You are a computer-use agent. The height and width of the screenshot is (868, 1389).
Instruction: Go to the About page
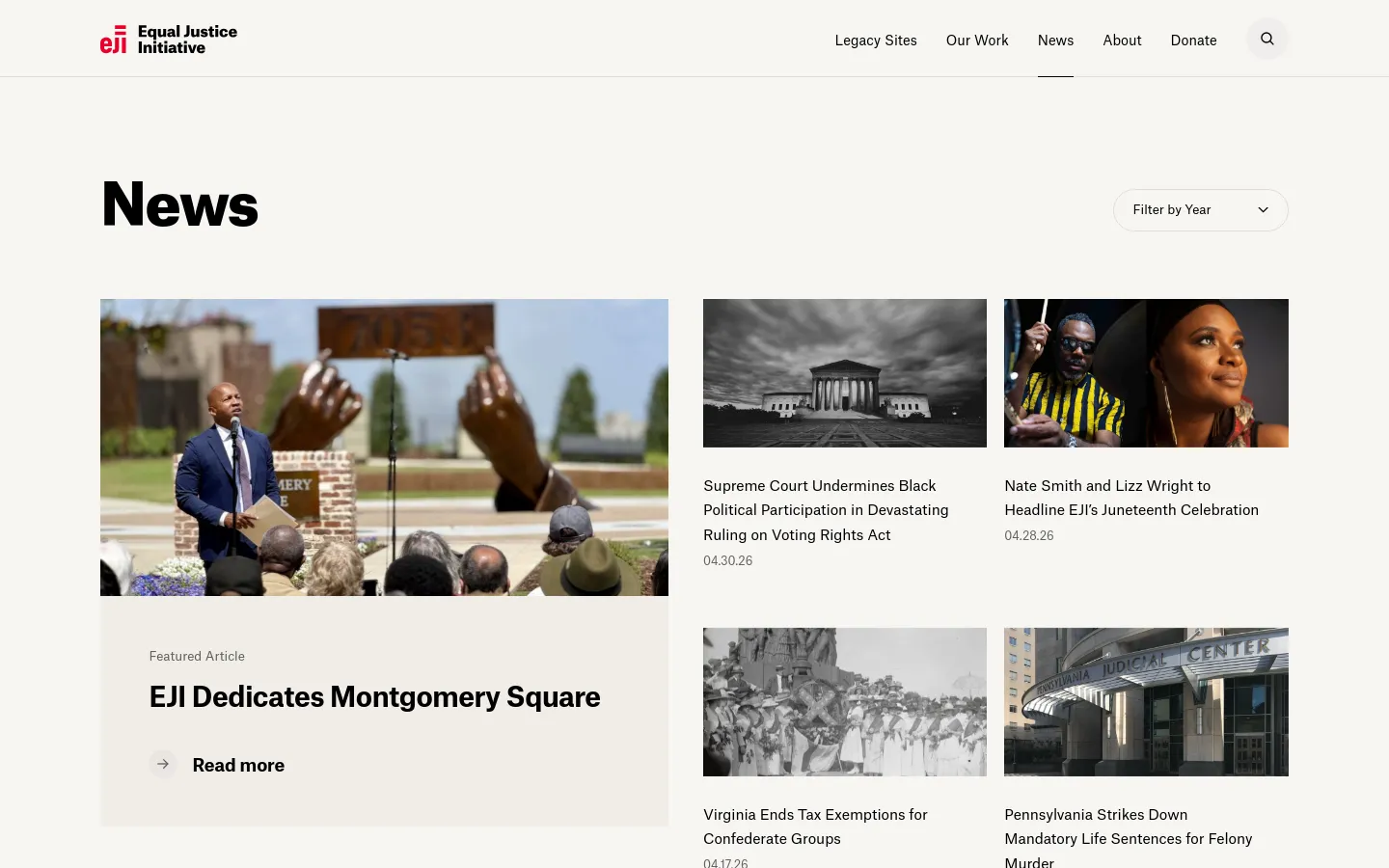point(1122,41)
